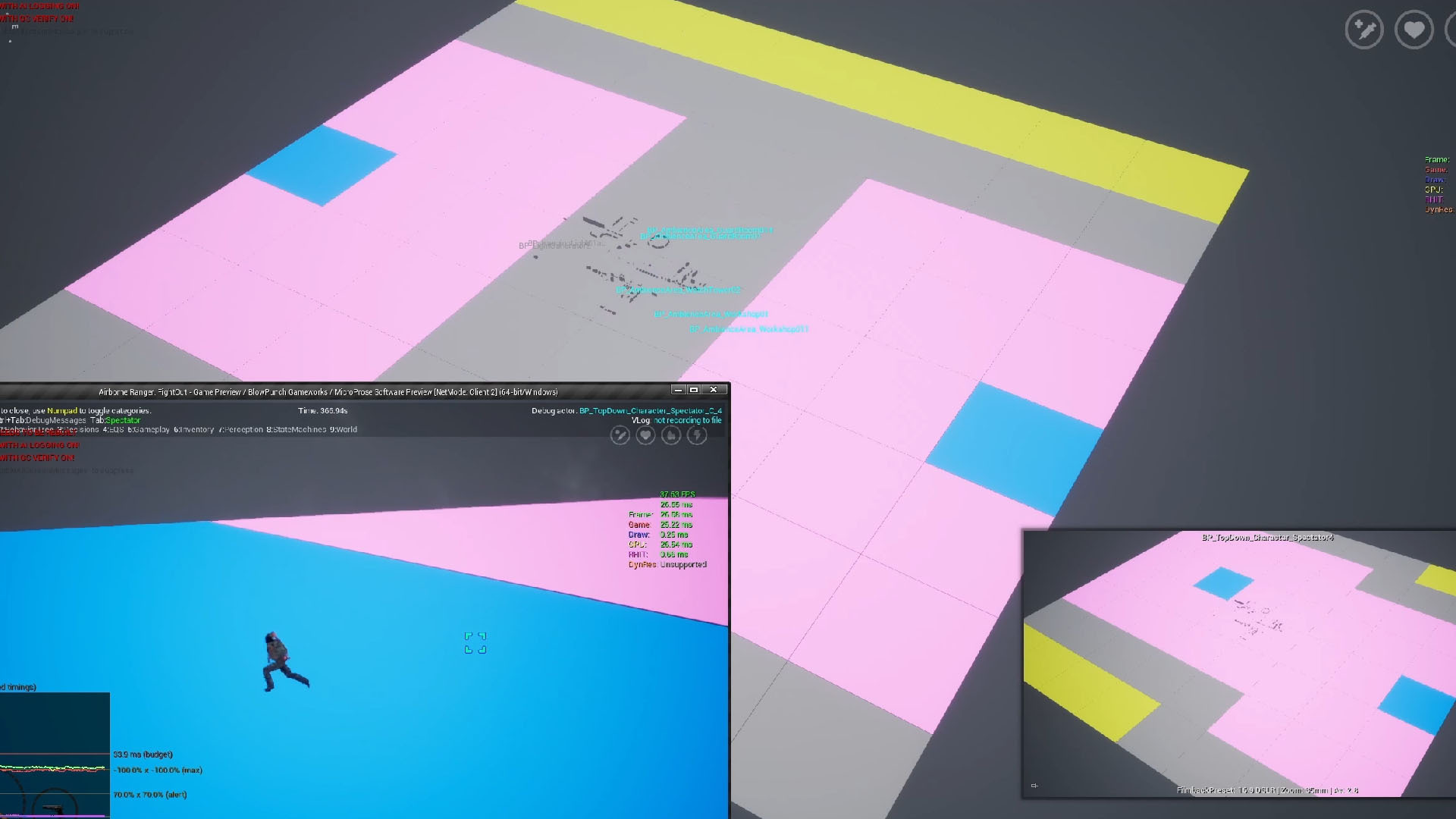Close the Game Preview window

[714, 390]
